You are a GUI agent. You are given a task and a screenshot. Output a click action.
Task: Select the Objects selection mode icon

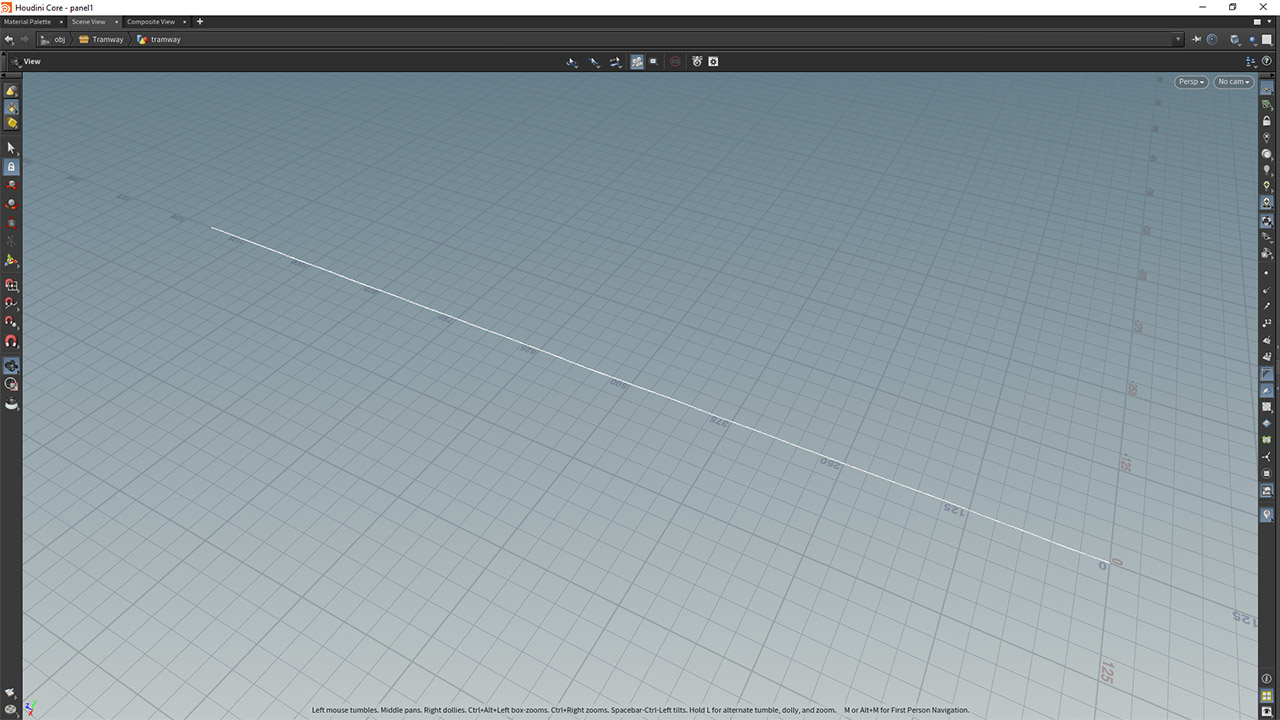[11, 90]
